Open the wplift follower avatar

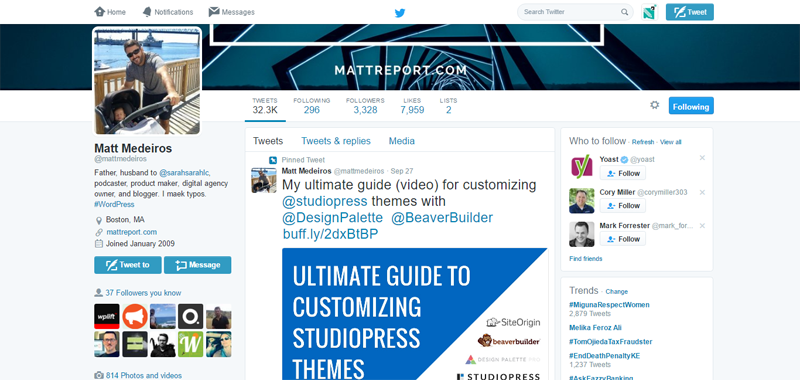(107, 316)
